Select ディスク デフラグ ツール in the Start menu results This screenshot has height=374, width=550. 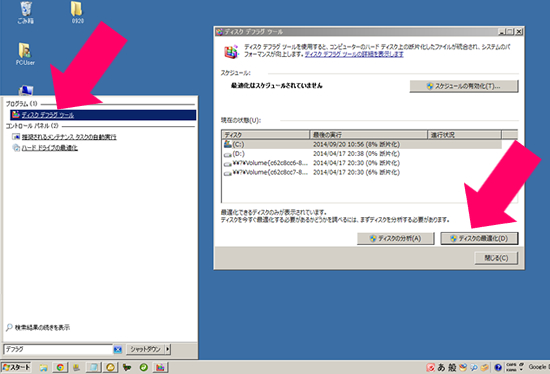pyautogui.click(x=103, y=115)
